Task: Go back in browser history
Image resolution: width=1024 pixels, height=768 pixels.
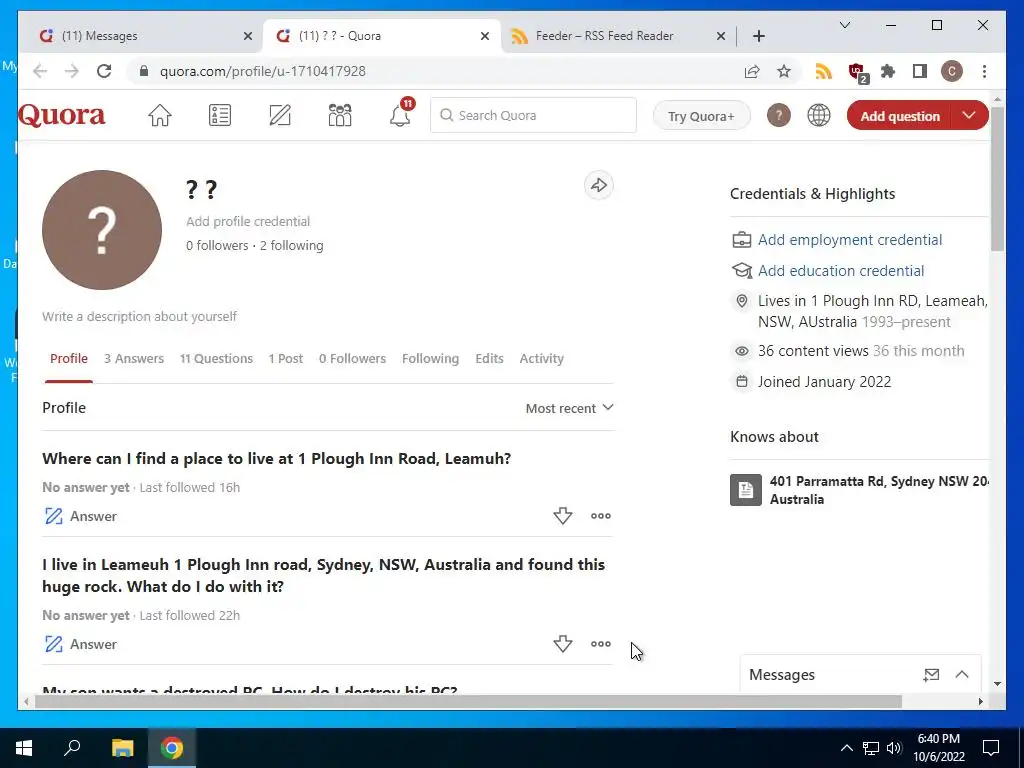Action: [40, 71]
